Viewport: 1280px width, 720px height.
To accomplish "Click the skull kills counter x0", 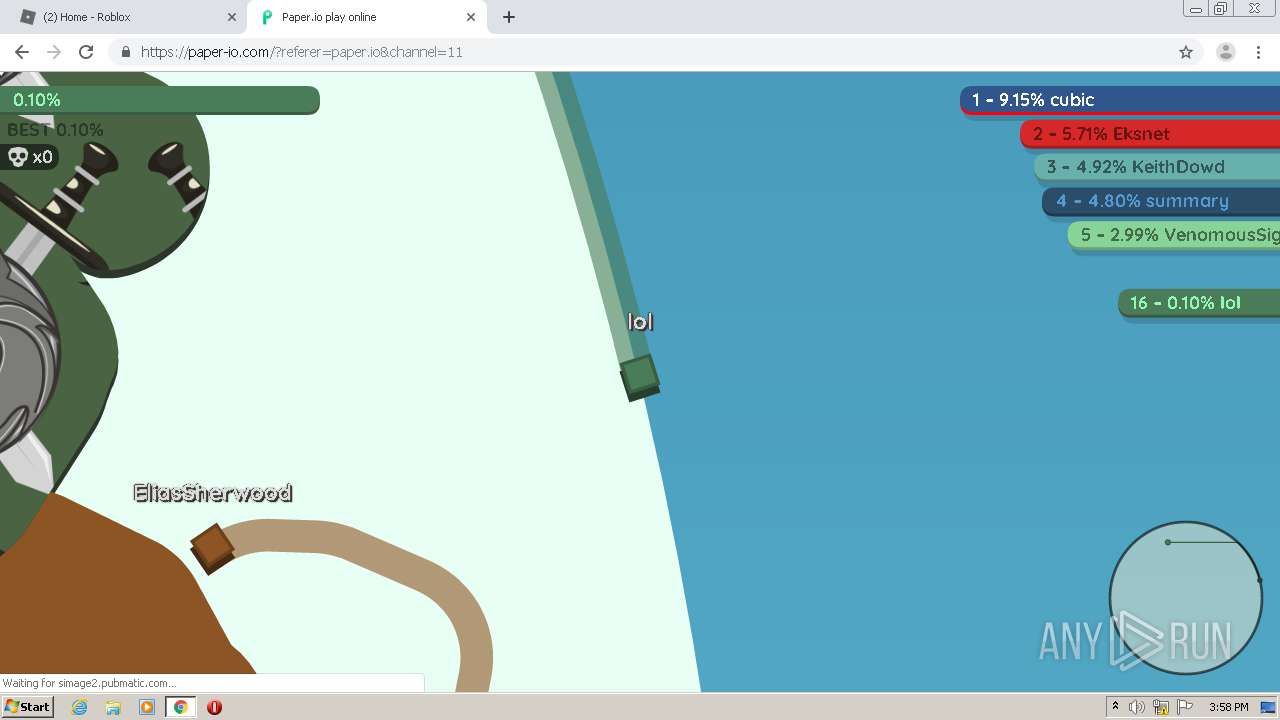I will (29, 157).
